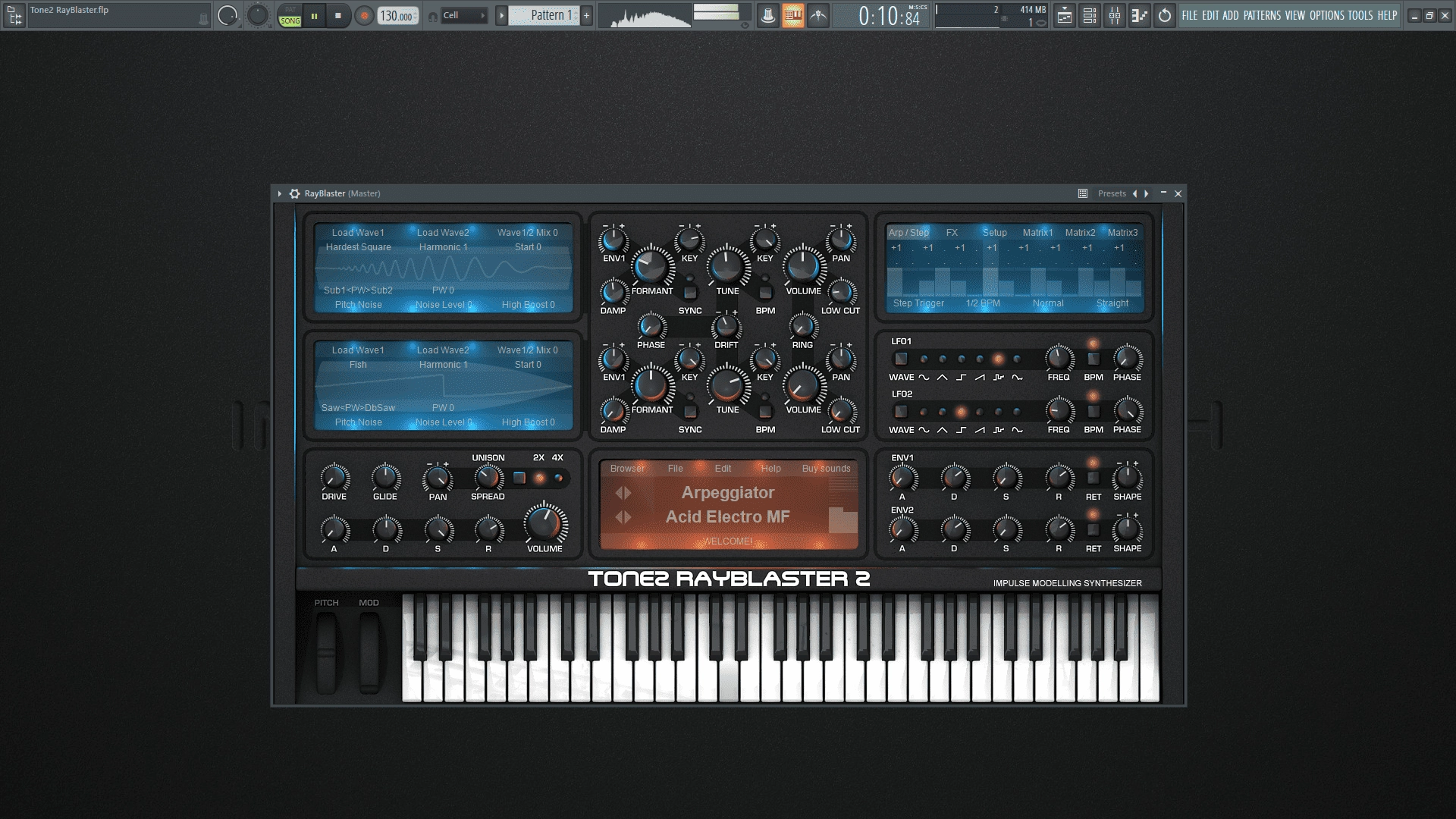This screenshot has width=1456, height=819.
Task: Open the playlist view icon
Action: pos(1065,15)
